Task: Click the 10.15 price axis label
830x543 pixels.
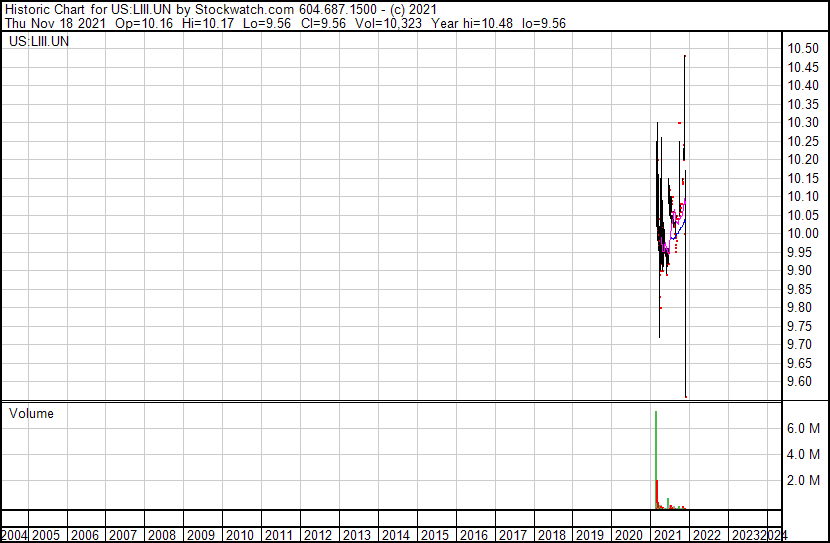Action: pyautogui.click(x=803, y=178)
